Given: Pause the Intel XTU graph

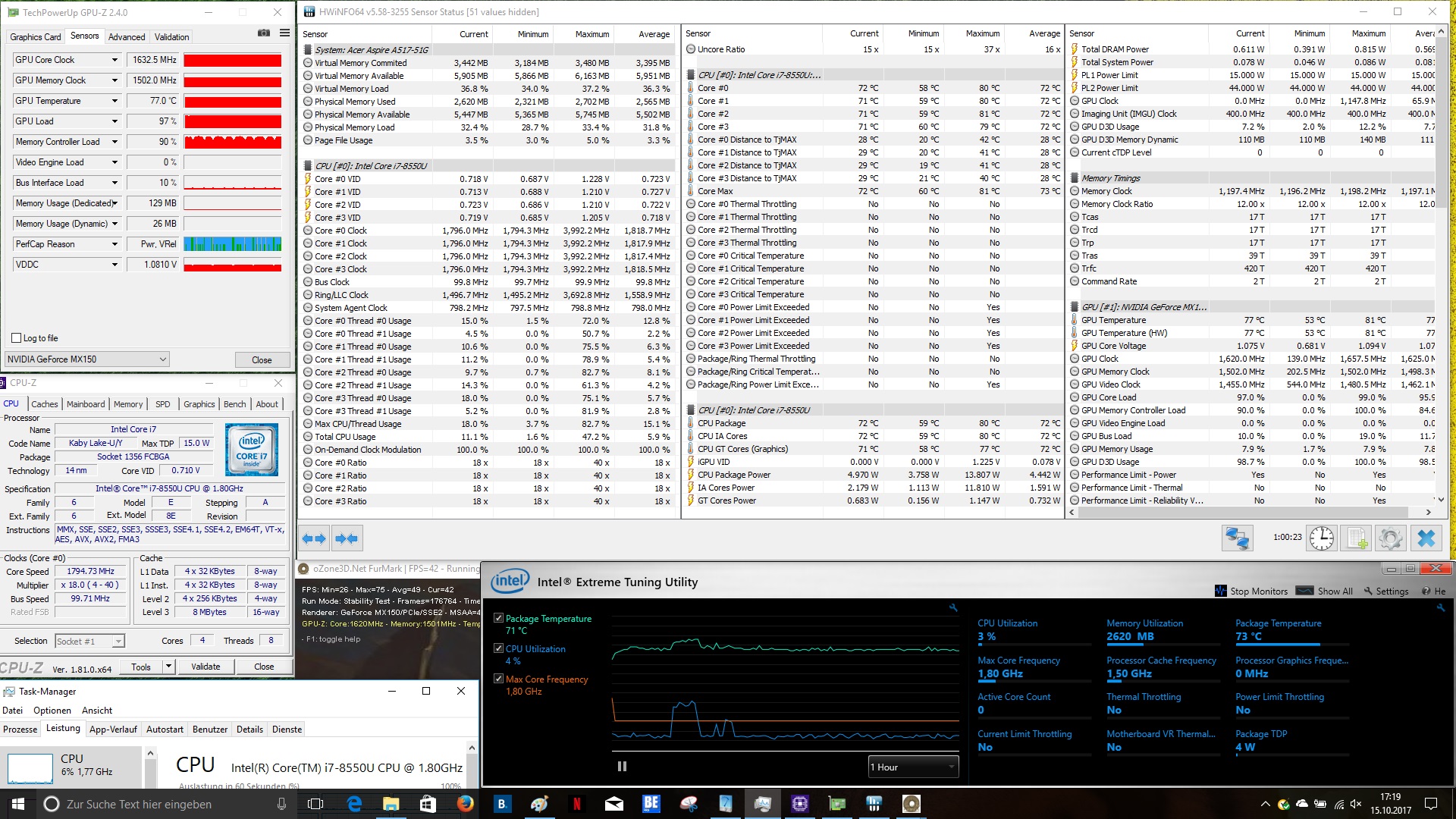Looking at the screenshot, I should [x=622, y=767].
